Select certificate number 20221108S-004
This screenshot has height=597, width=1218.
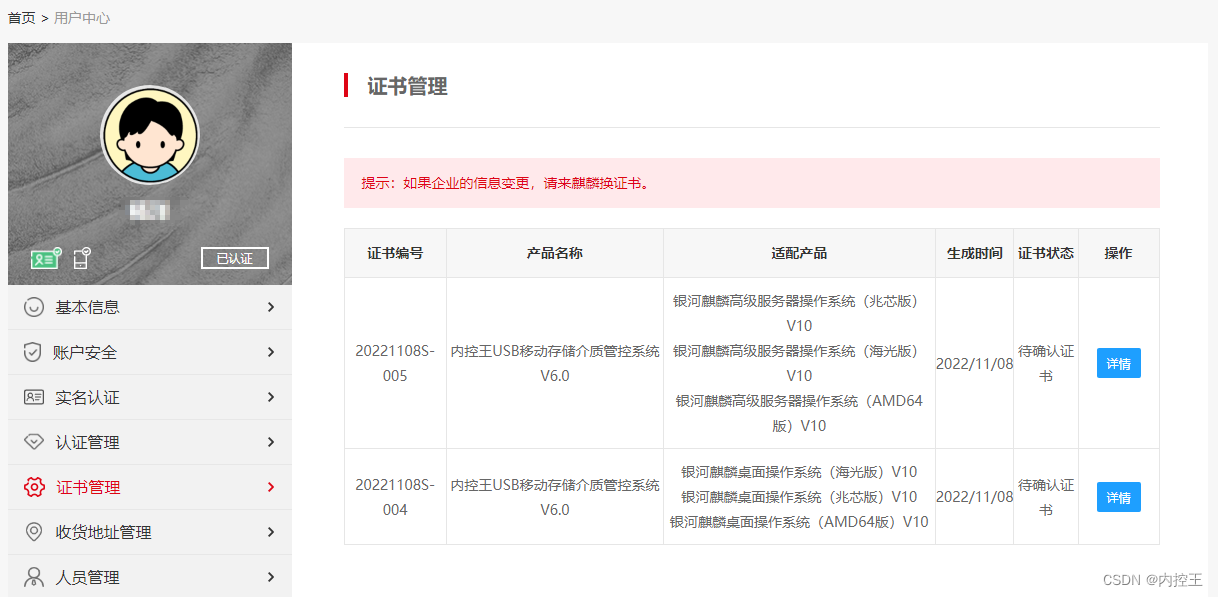pos(395,497)
